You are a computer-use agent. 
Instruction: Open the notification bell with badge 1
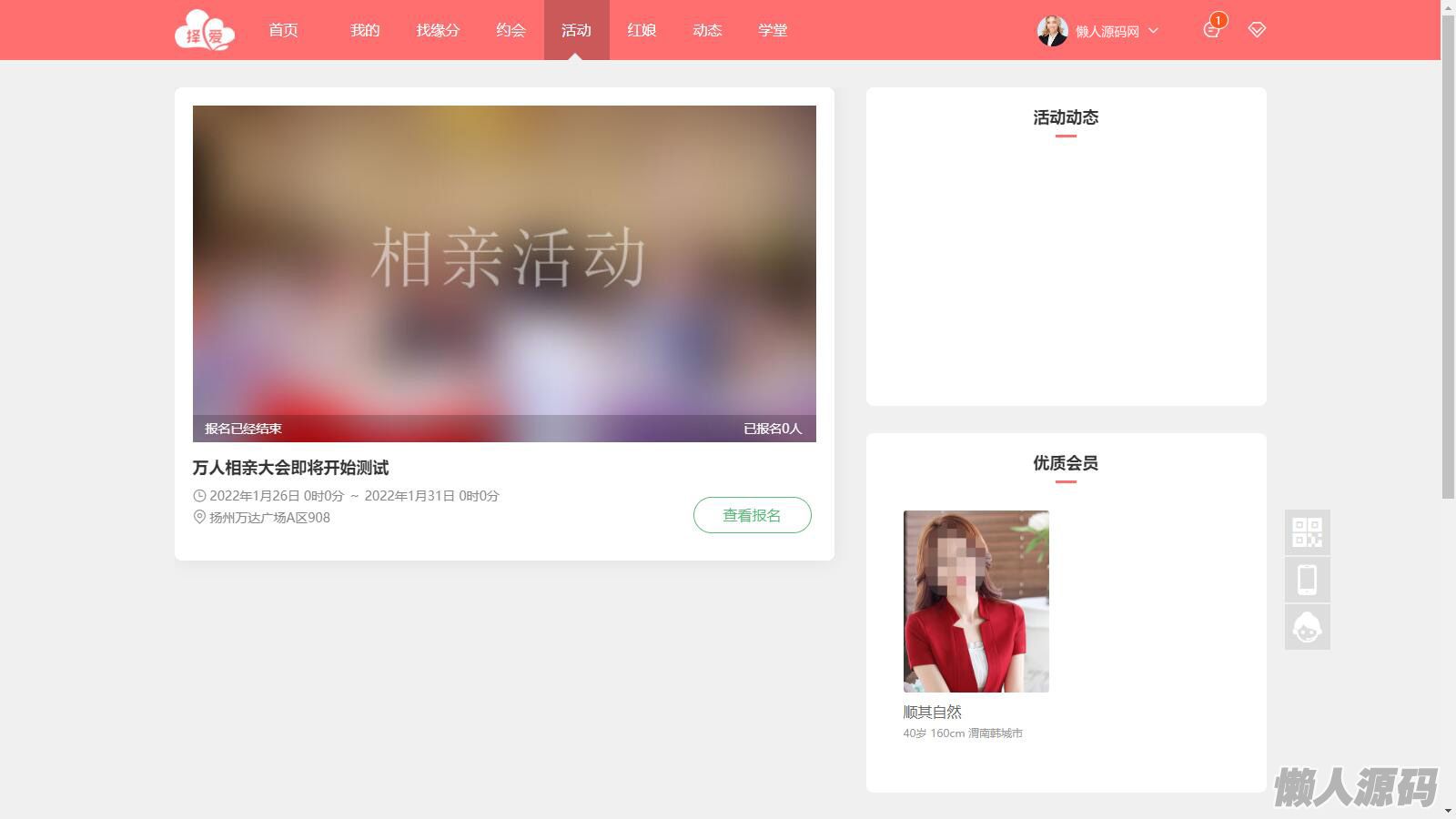[x=1211, y=29]
